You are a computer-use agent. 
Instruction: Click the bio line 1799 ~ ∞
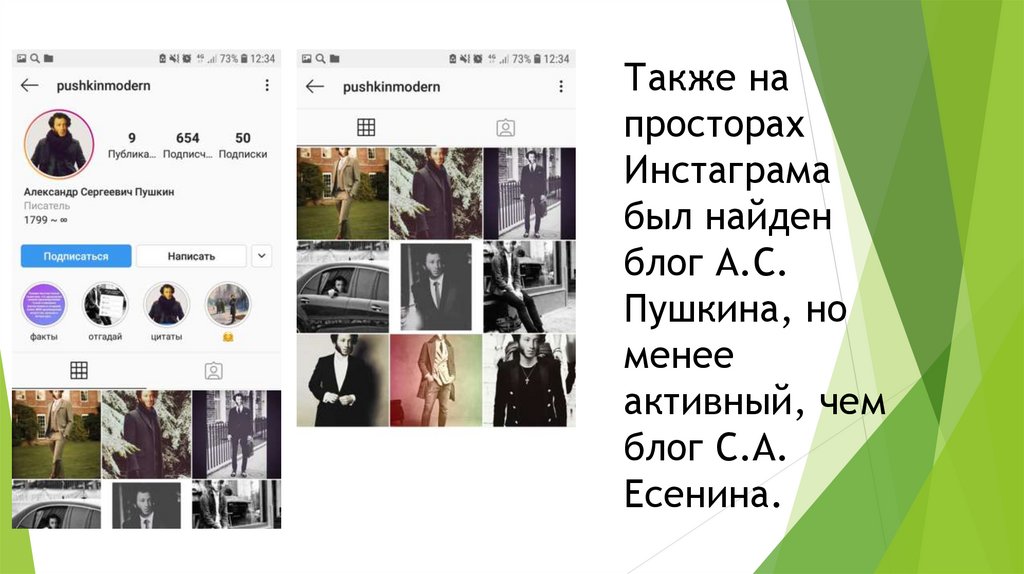(x=45, y=220)
